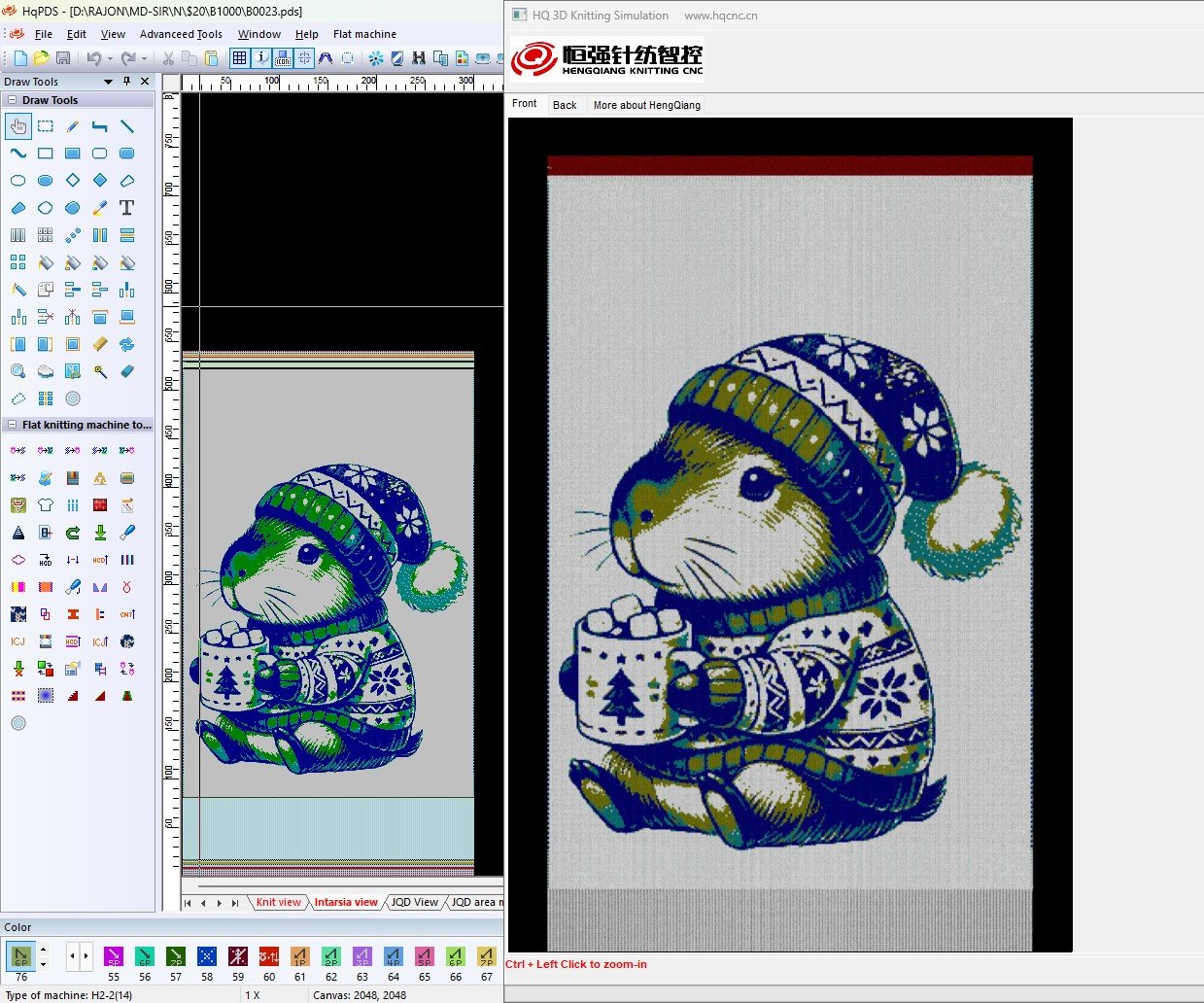Choose the Text tool
The width and height of the screenshot is (1204, 1003).
coord(126,208)
